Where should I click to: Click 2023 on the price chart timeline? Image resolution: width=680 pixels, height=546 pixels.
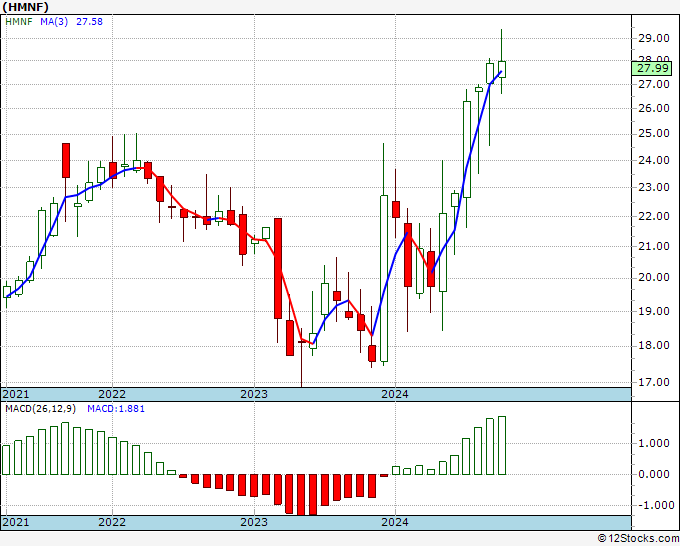click(254, 394)
